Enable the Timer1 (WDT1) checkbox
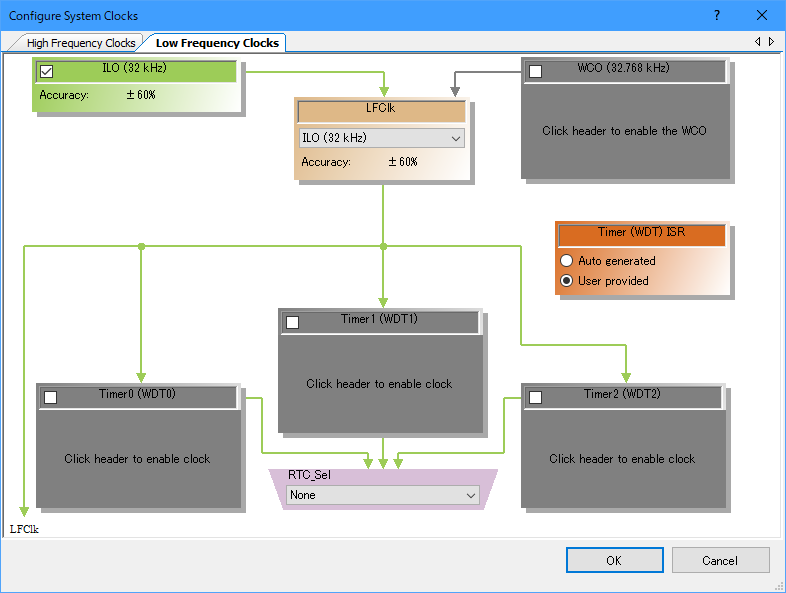 coord(292,322)
